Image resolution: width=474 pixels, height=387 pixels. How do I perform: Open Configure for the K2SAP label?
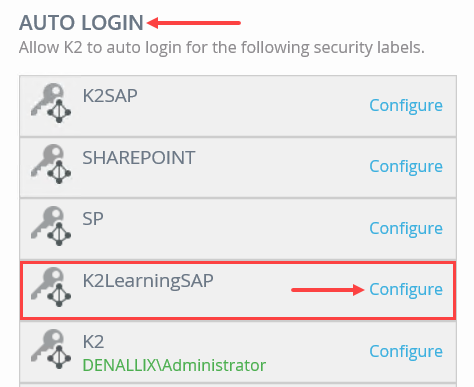[x=406, y=106]
